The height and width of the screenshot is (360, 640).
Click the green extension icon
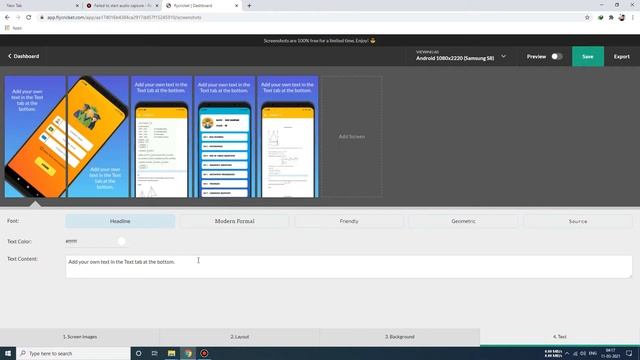(600, 18)
